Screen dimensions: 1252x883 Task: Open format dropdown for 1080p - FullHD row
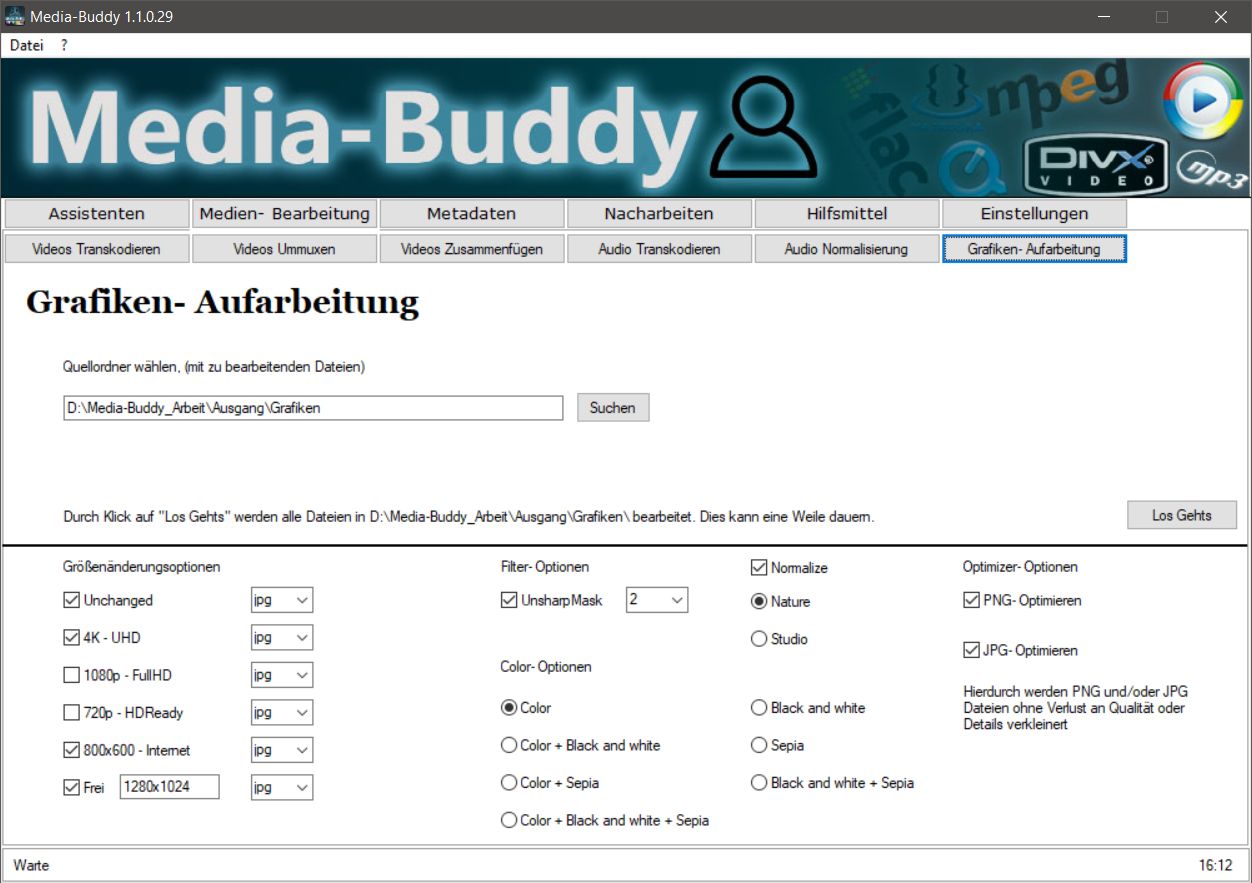click(x=282, y=675)
